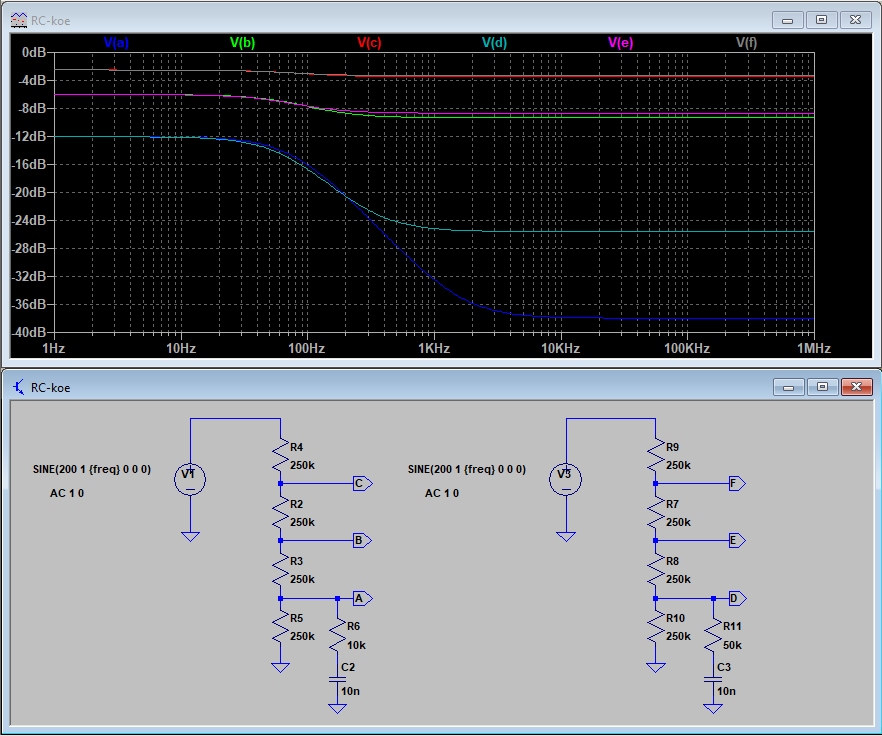
Task: Click the -20dB vertical axis label
Action: coord(31,193)
